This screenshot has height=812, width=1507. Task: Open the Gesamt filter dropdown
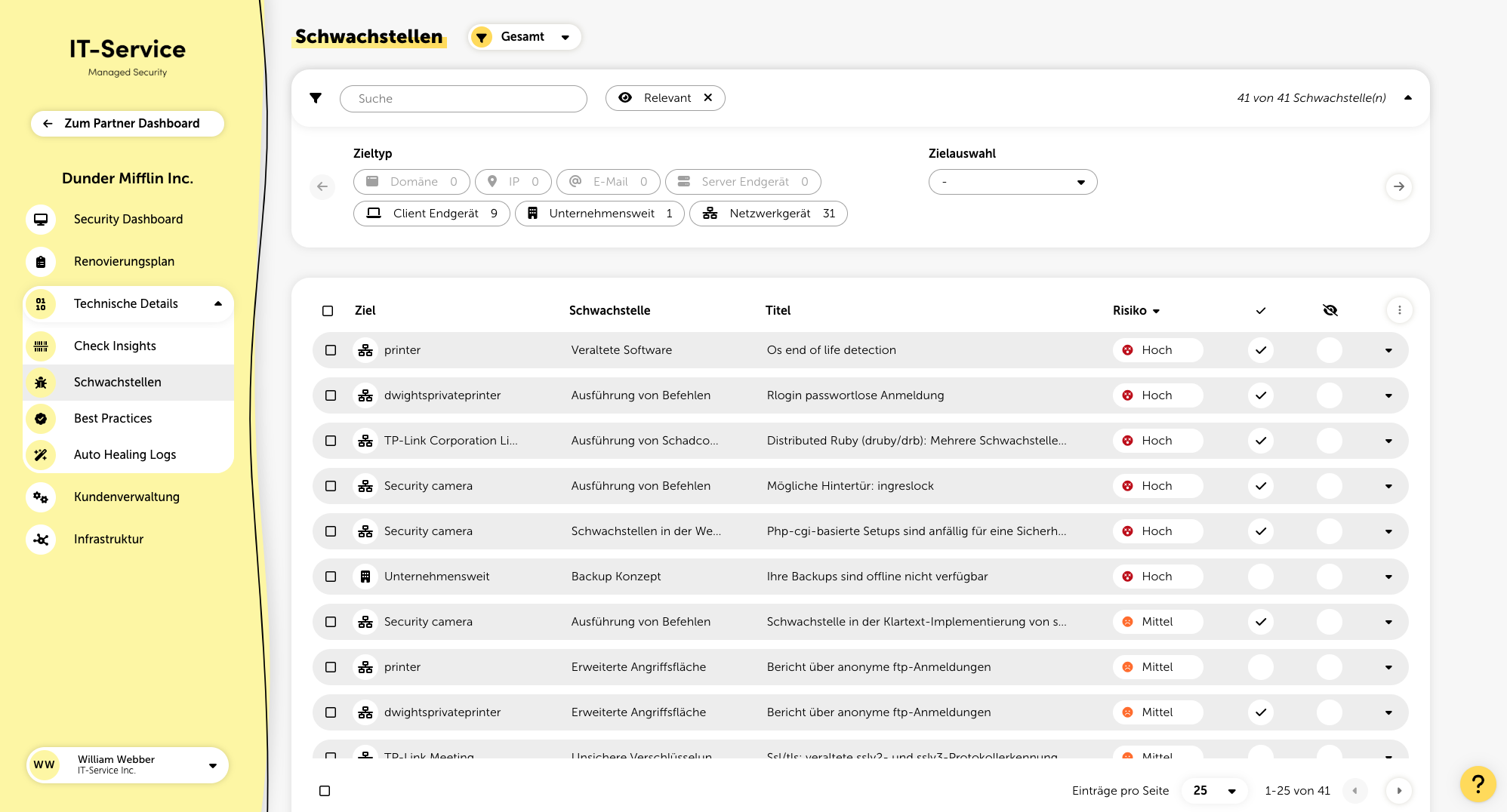pos(525,37)
